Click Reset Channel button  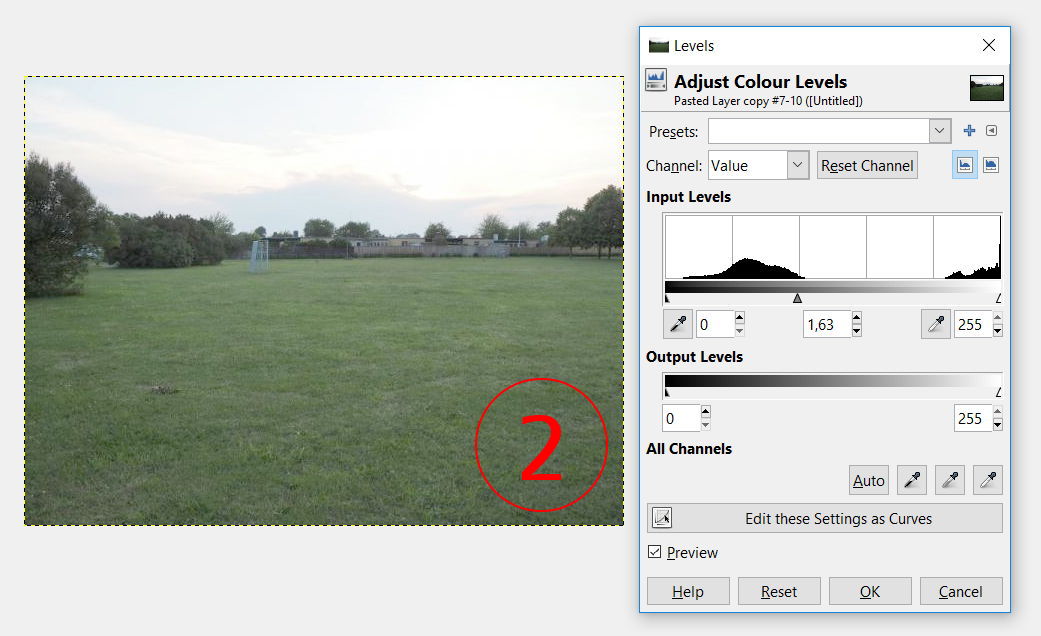867,165
